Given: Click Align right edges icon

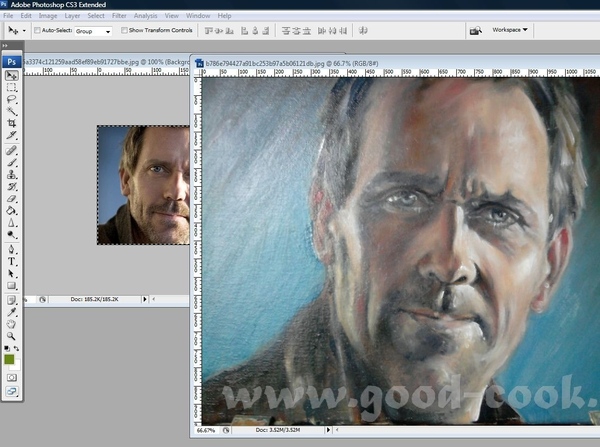Looking at the screenshot, I should [x=266, y=31].
